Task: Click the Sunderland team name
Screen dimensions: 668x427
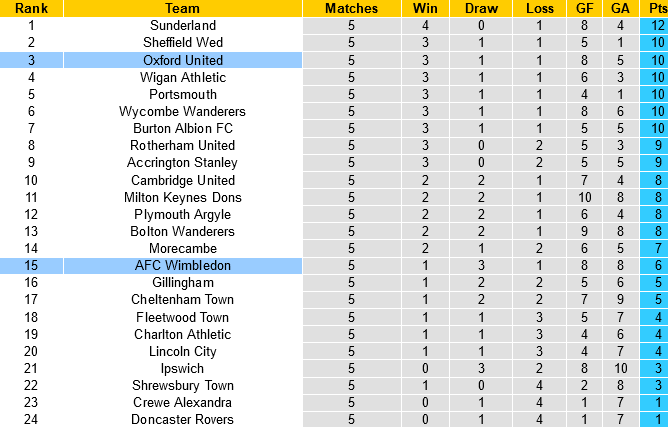Action: tap(182, 25)
